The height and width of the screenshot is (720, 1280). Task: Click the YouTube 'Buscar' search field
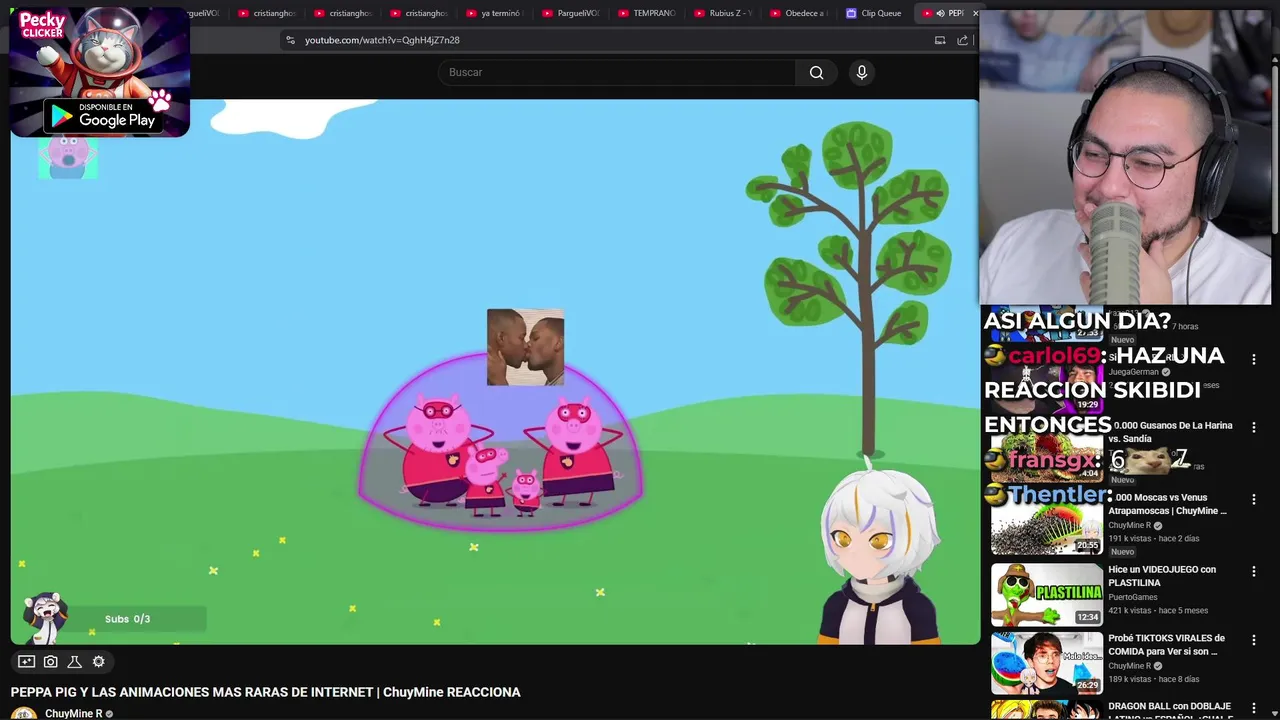[x=617, y=72]
